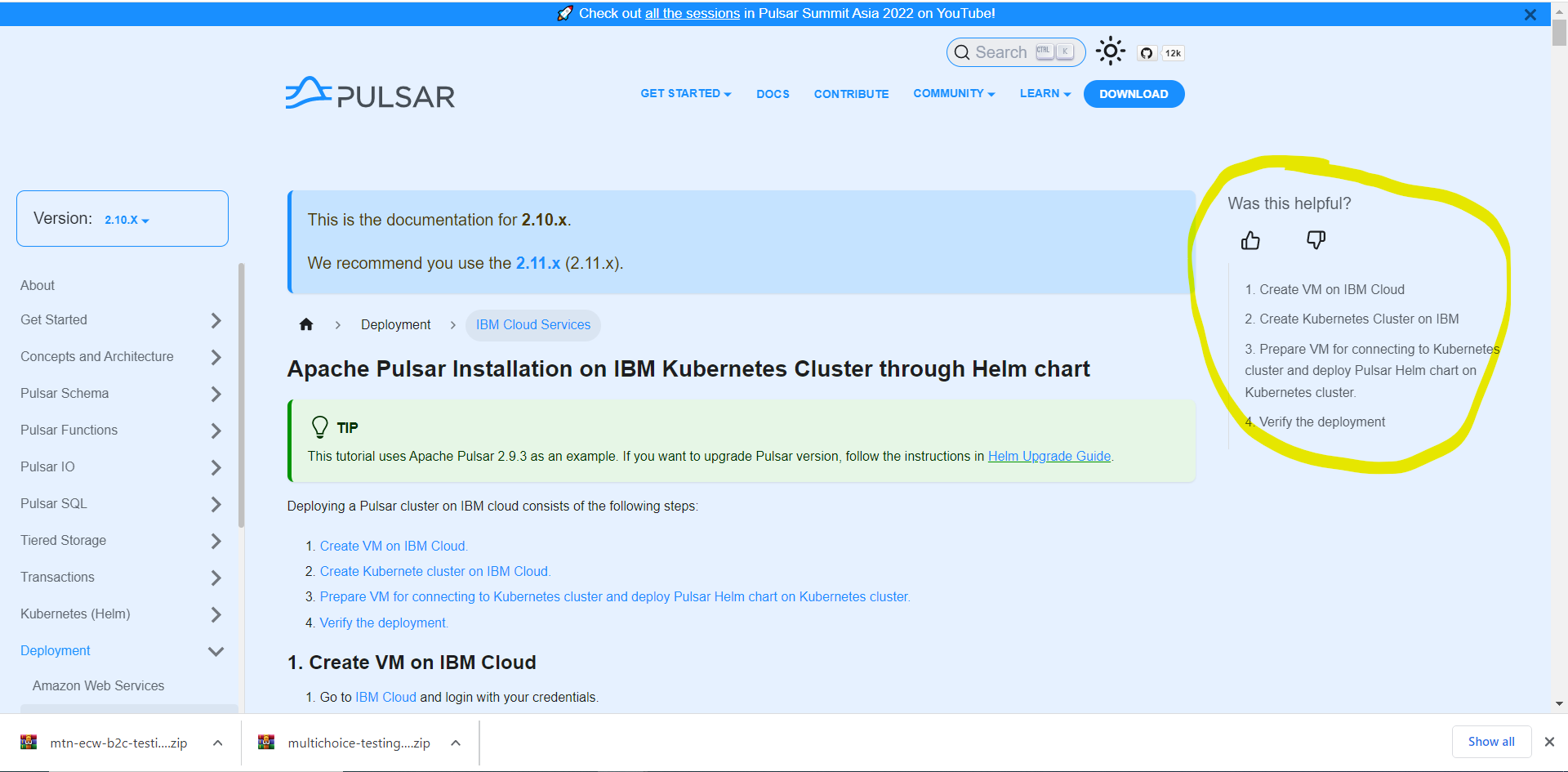The height and width of the screenshot is (772, 1568).
Task: Expand the Pulsar IO section
Action: (216, 467)
